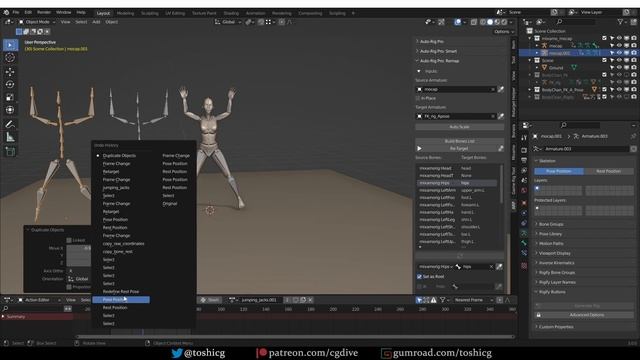Toggle the overlay display icon in viewport header

(x=458, y=22)
